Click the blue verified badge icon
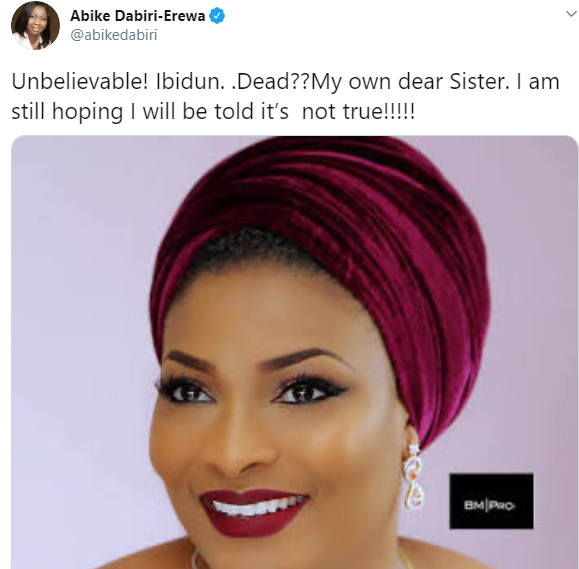 (x=217, y=16)
